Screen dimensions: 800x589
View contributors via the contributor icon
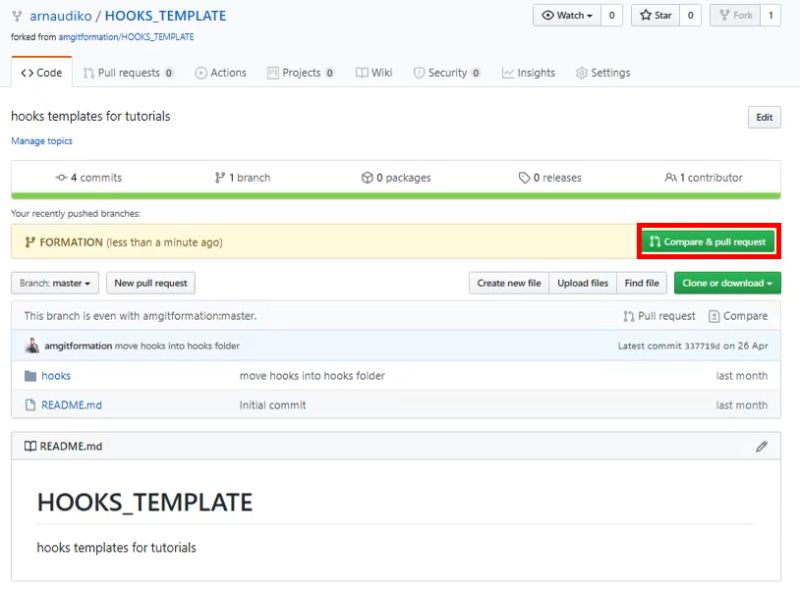pyautogui.click(x=674, y=177)
